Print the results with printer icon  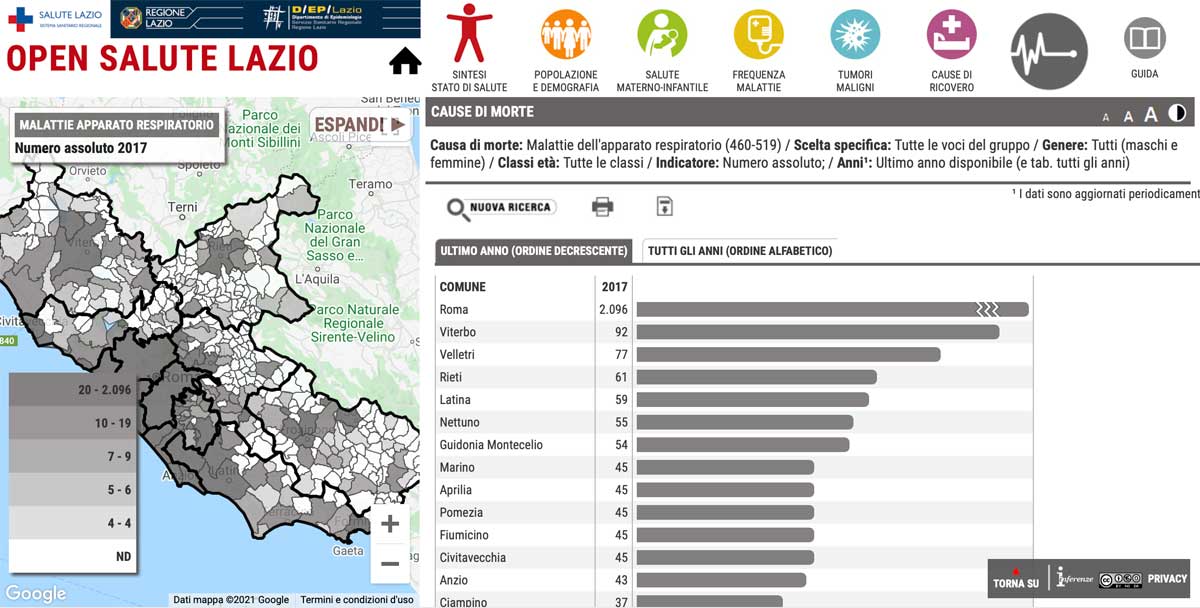(x=602, y=207)
